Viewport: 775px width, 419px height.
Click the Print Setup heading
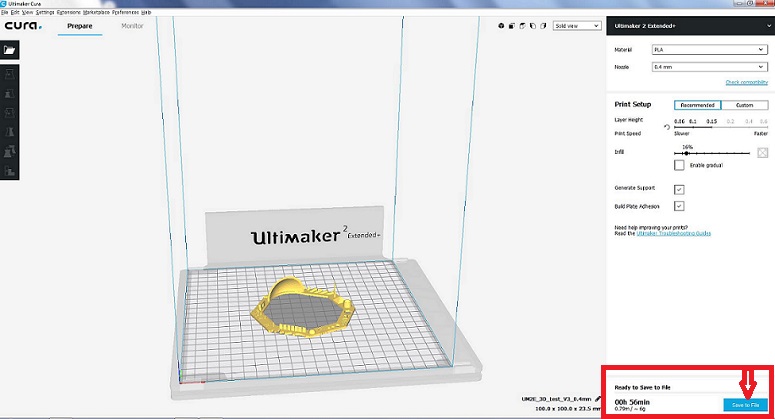click(633, 104)
